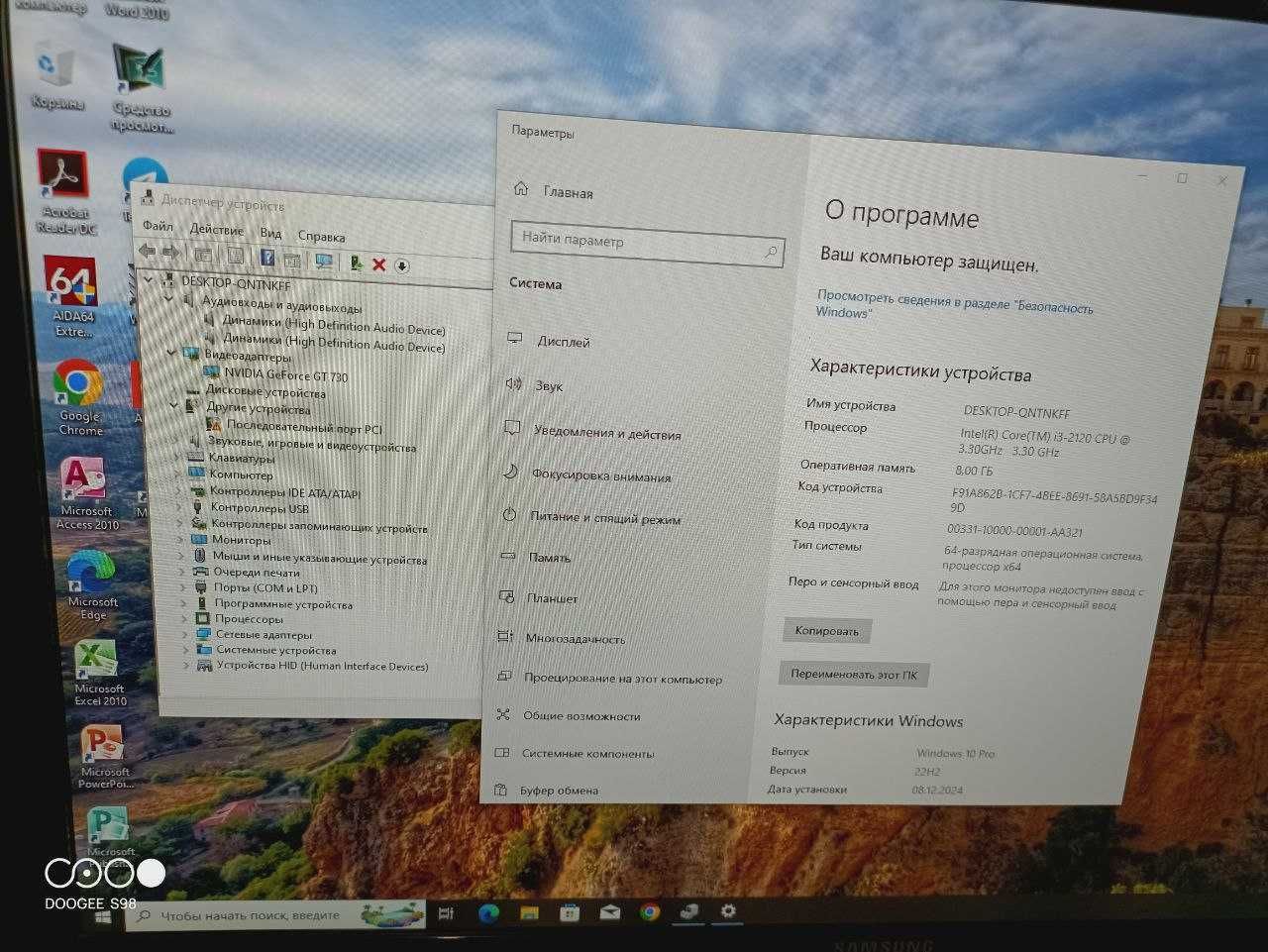Open the Вид menu in Device Manager
The height and width of the screenshot is (952, 1268).
click(x=270, y=234)
